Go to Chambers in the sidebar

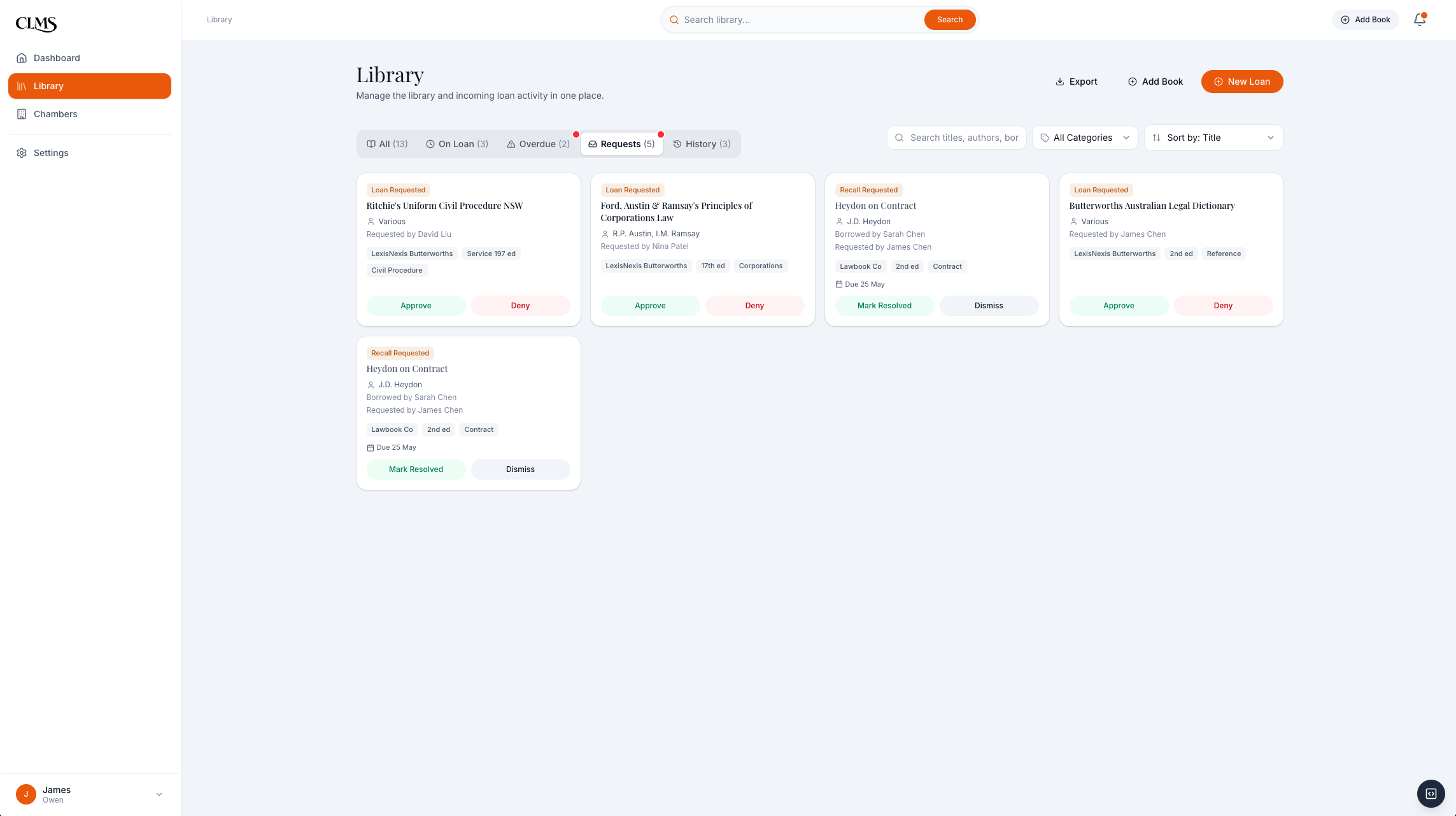(89, 114)
